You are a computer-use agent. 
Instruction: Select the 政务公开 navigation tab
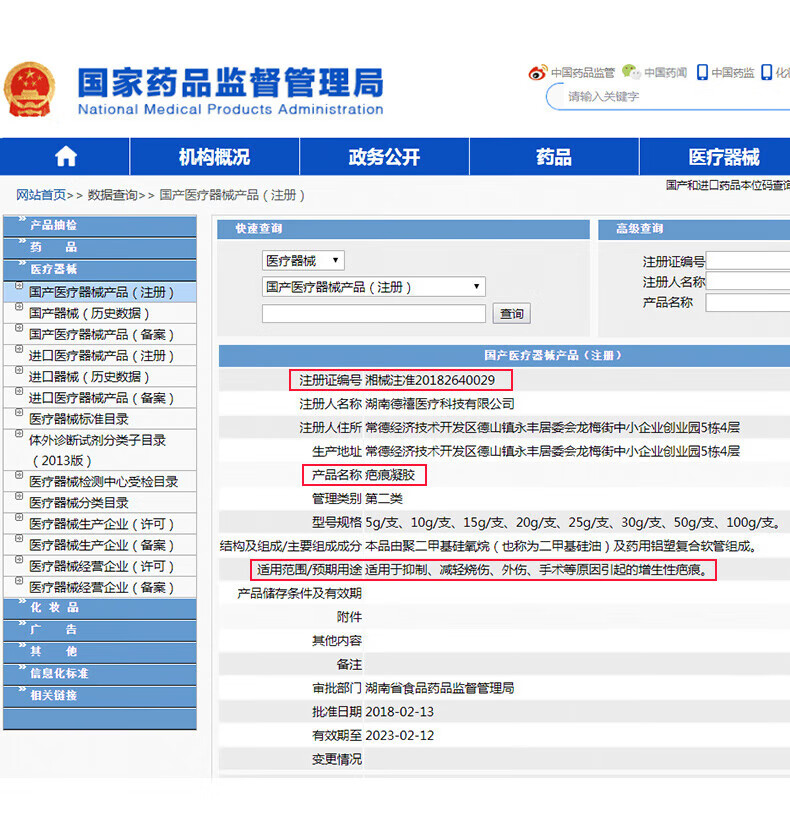[384, 157]
